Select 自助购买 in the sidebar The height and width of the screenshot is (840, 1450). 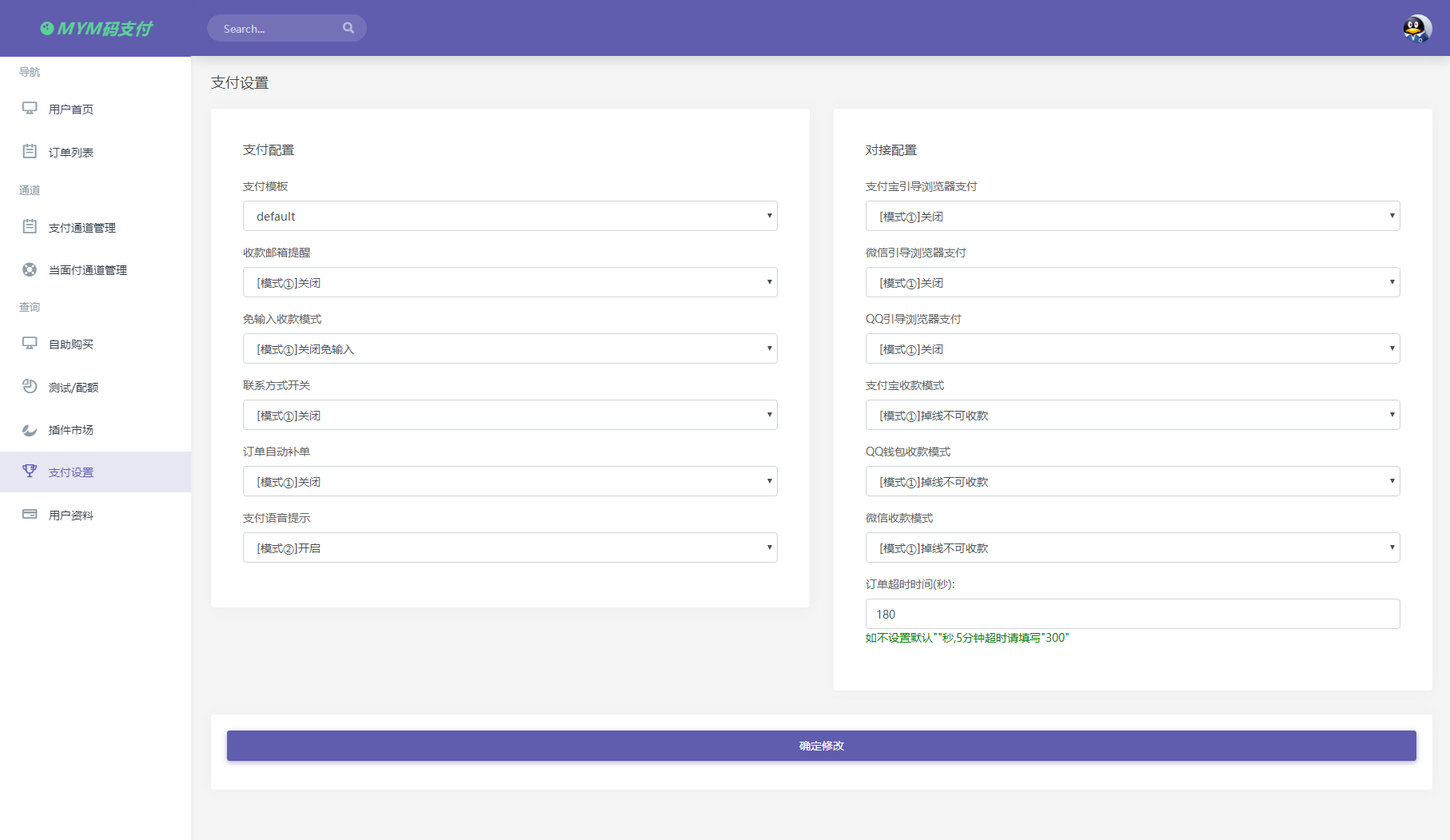click(70, 344)
